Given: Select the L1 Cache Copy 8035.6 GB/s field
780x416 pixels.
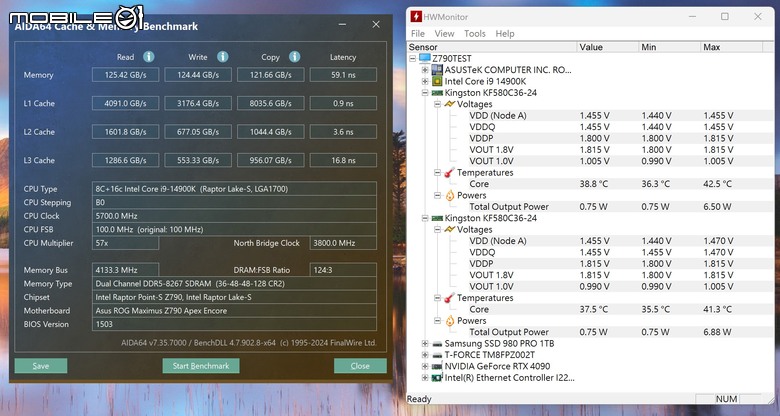Looking at the screenshot, I should [271, 104].
